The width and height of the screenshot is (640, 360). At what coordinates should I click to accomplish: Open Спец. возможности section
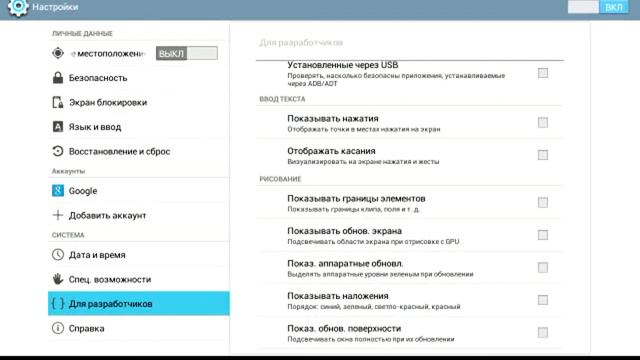click(139, 279)
